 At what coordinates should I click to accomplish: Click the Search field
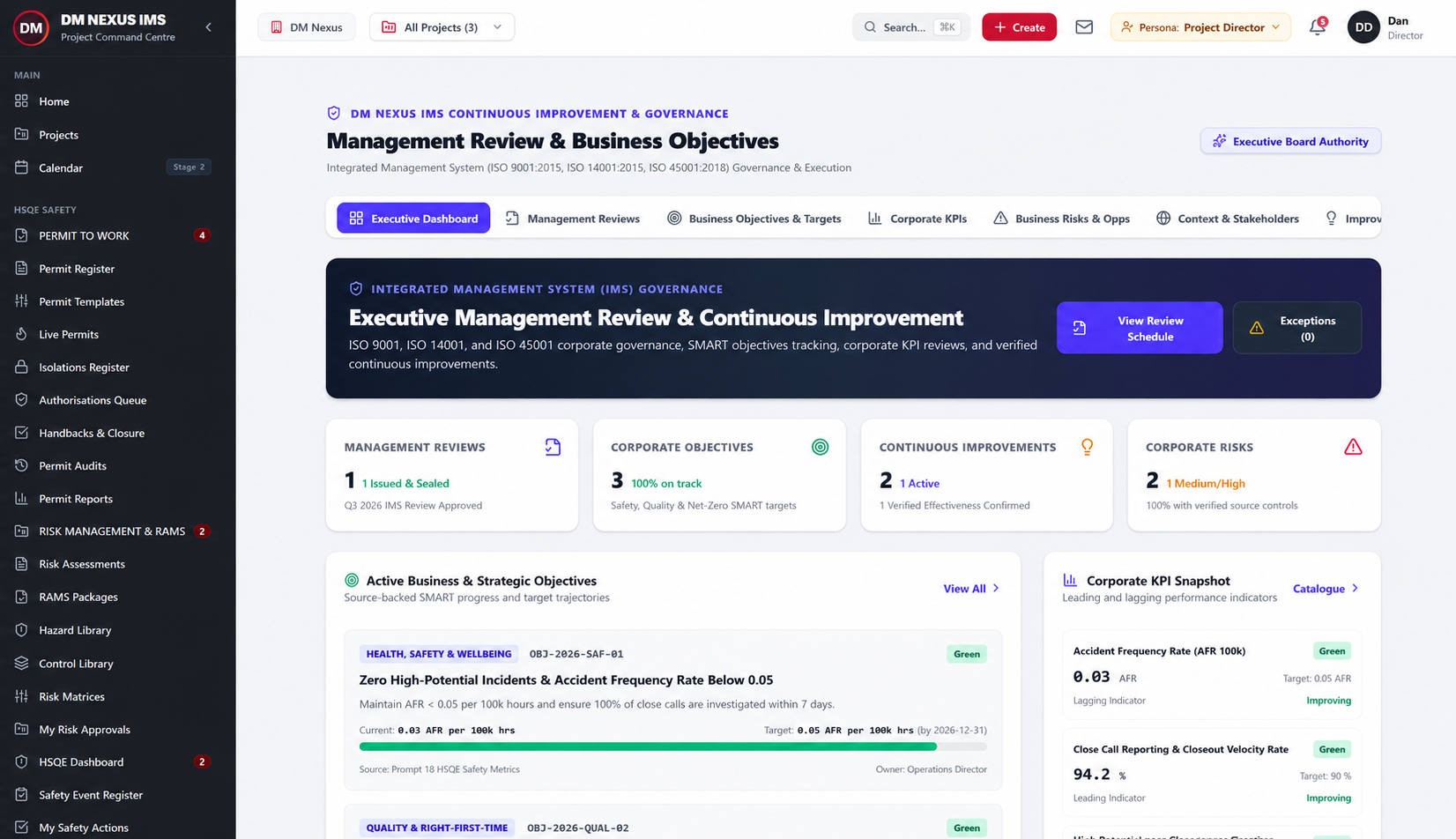(x=910, y=27)
